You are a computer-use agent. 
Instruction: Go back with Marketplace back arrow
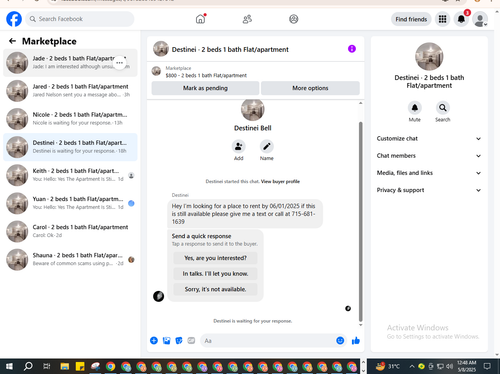pyautogui.click(x=12, y=41)
